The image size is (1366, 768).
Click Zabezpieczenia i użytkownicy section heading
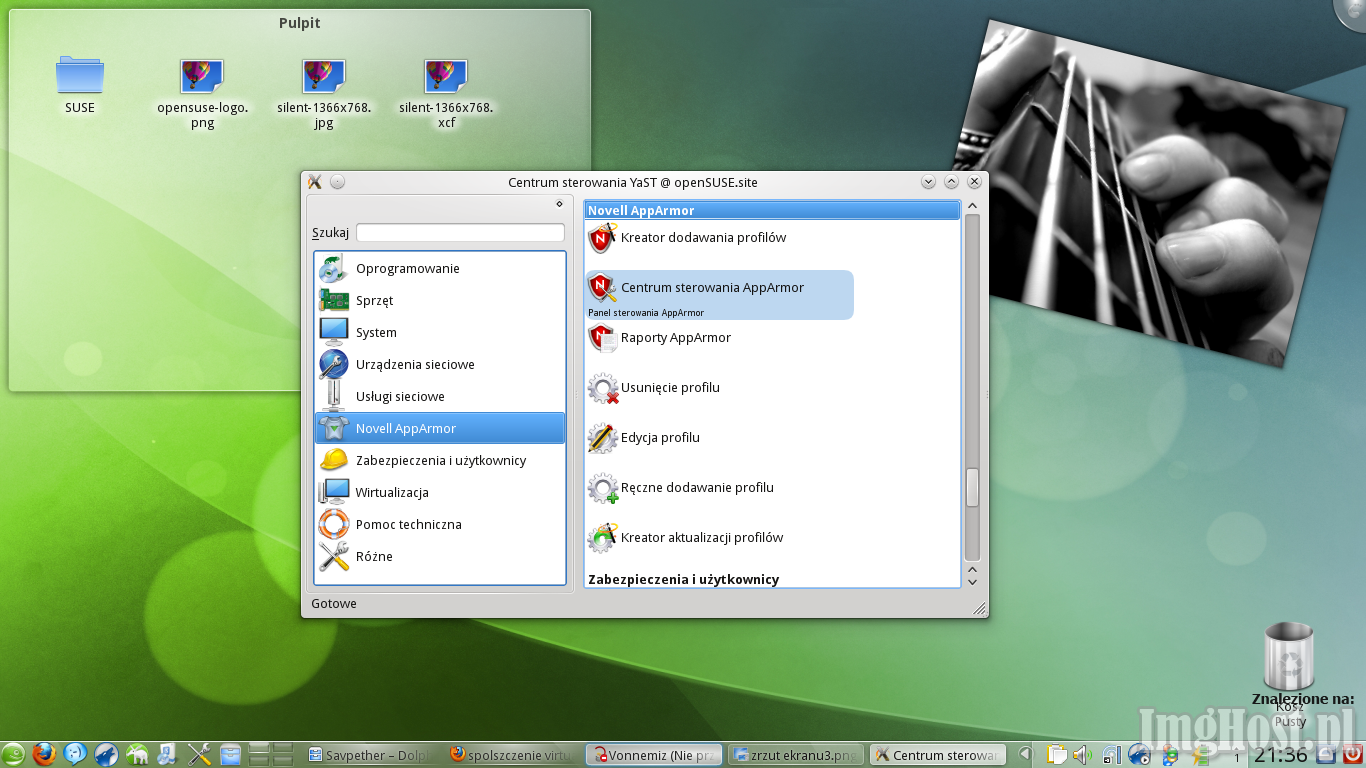pyautogui.click(x=683, y=580)
